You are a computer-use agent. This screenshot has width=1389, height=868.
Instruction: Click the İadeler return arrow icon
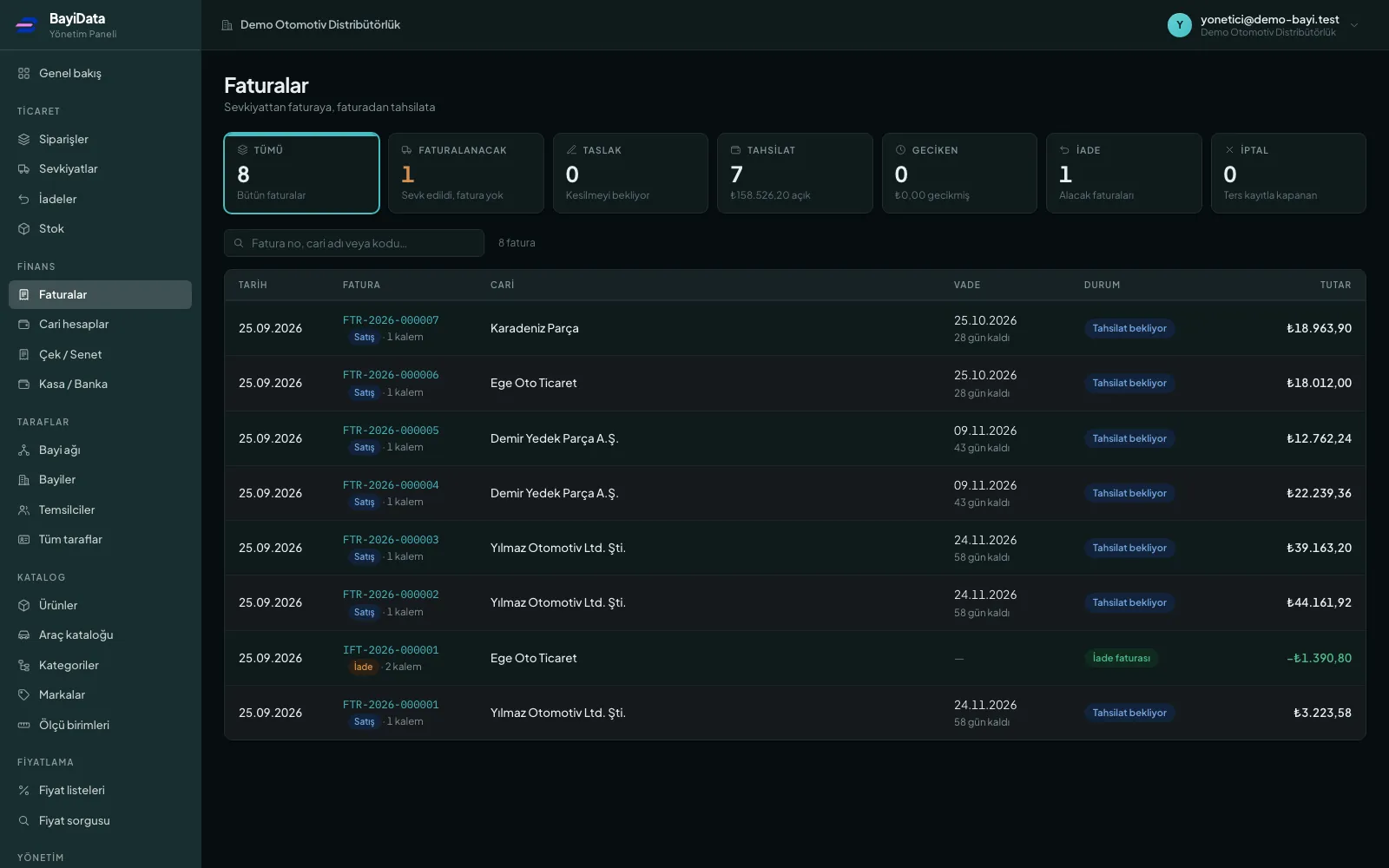click(x=24, y=200)
